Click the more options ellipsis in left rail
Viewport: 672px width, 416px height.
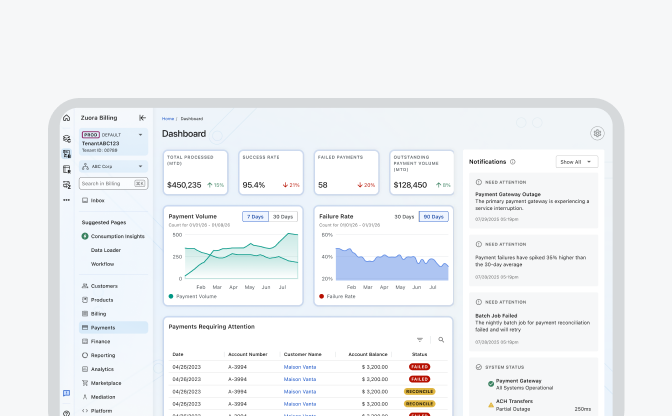[66, 199]
